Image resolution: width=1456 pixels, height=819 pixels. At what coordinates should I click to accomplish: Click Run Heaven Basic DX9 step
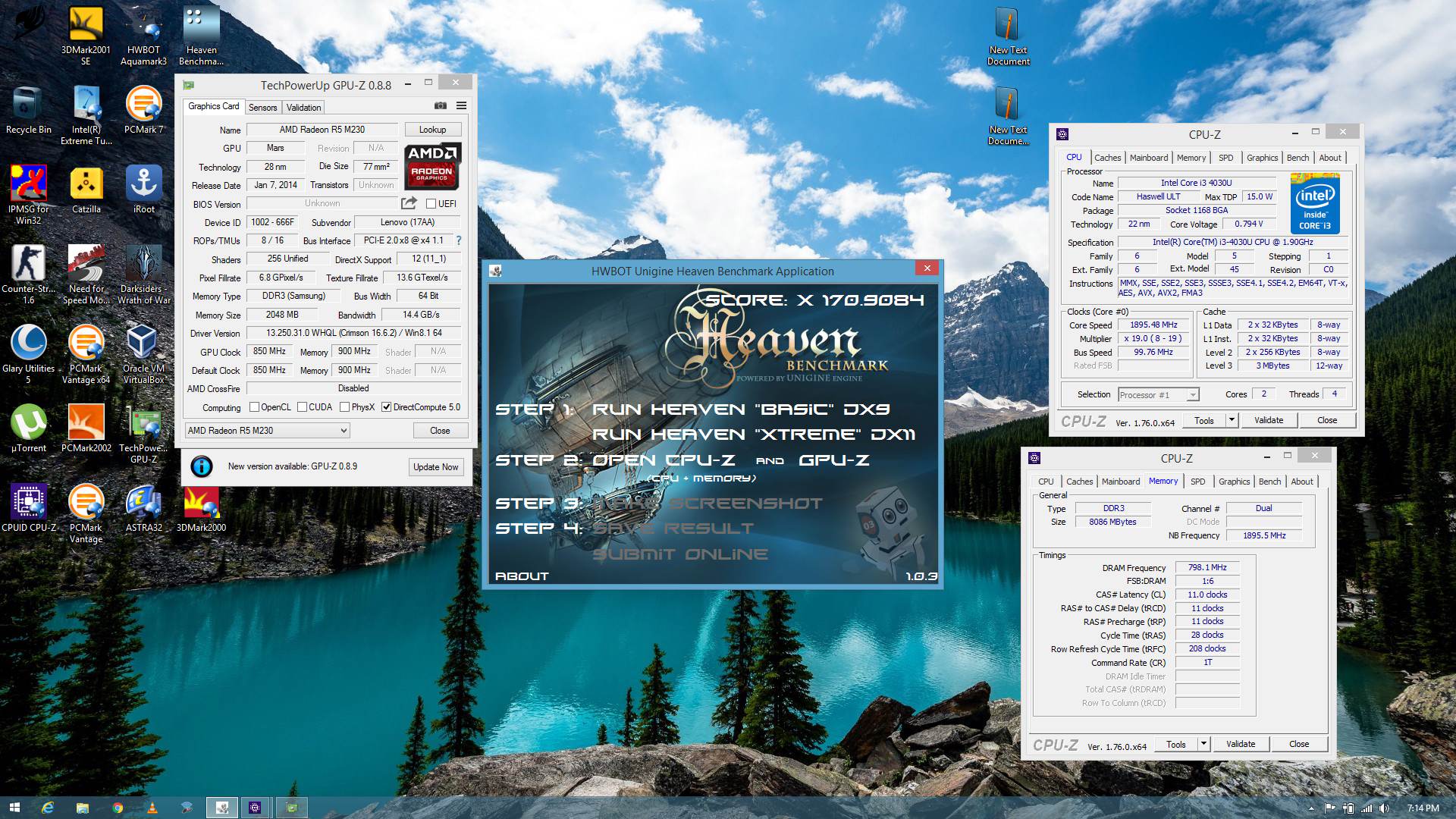741,409
